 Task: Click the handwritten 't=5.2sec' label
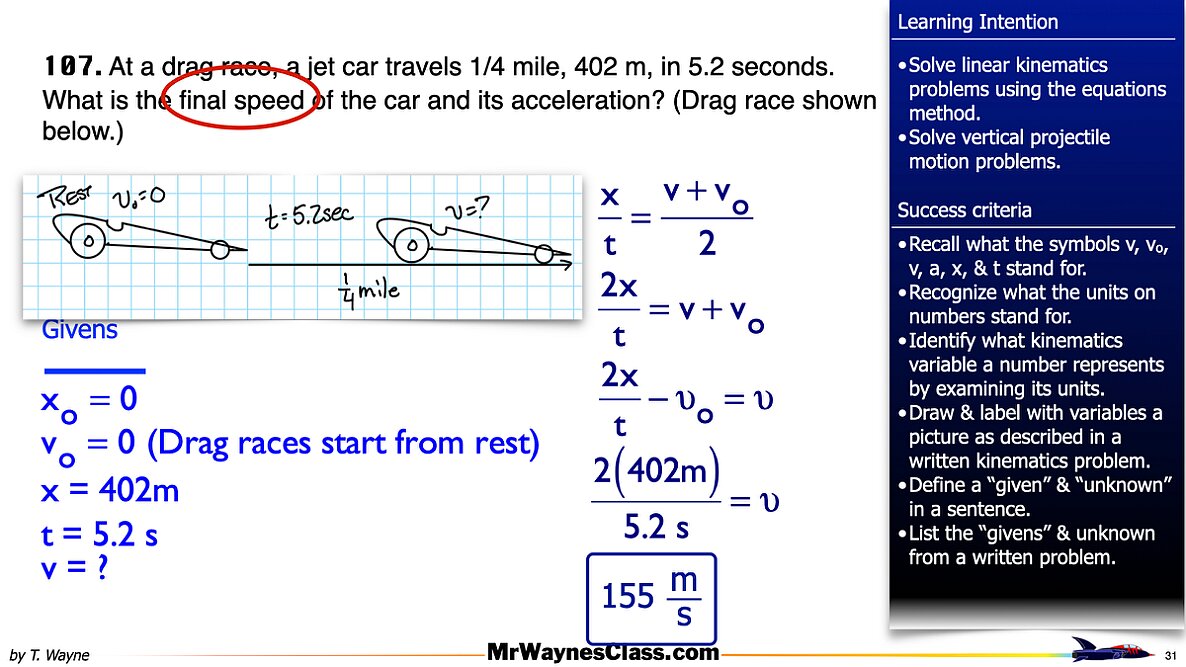(x=309, y=215)
